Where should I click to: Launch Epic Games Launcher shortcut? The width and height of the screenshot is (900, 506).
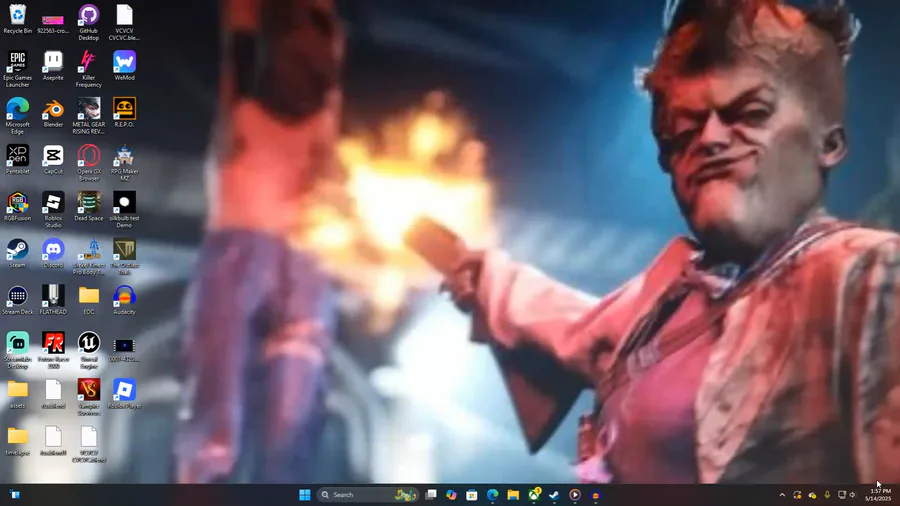tap(17, 69)
